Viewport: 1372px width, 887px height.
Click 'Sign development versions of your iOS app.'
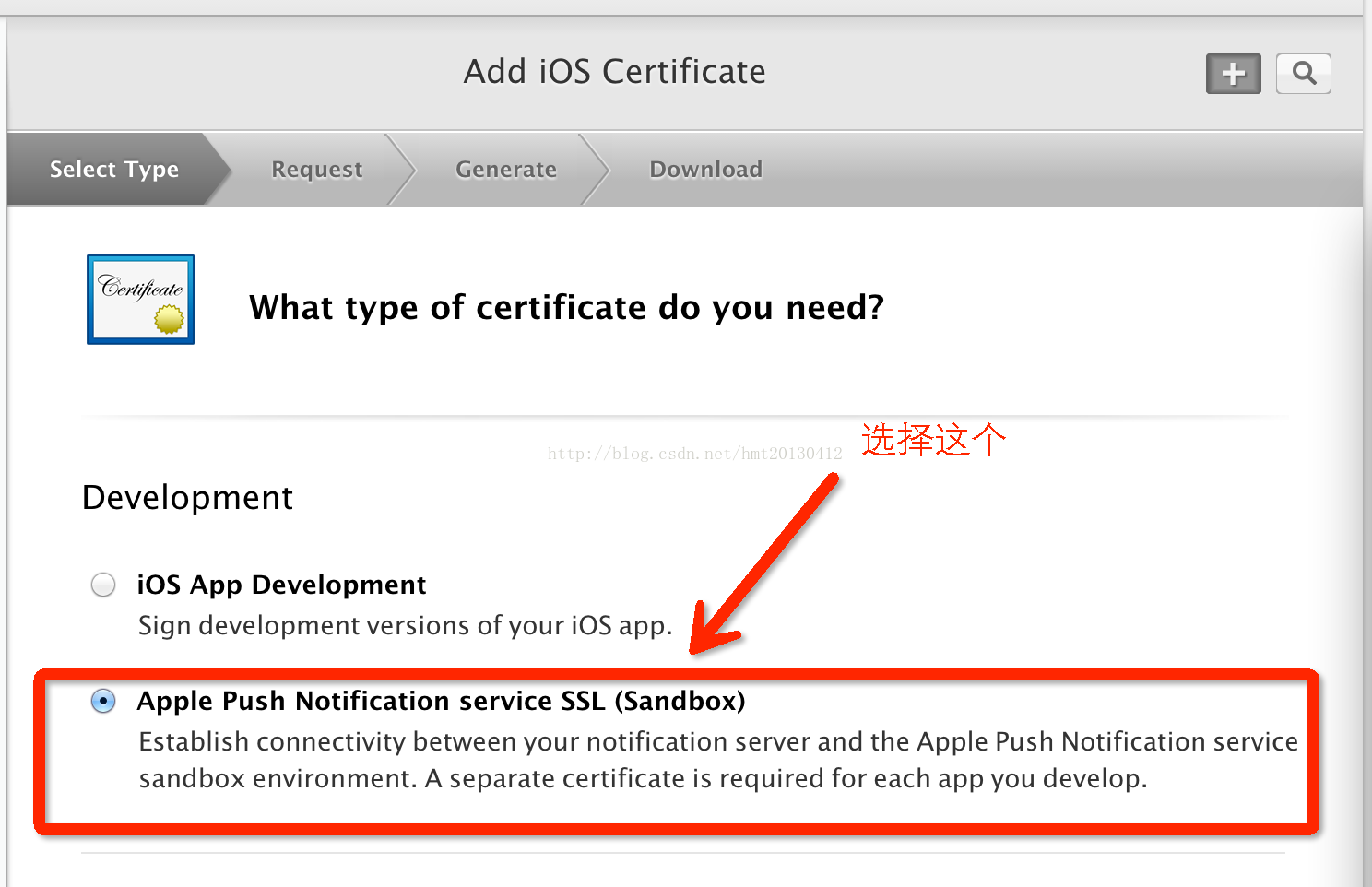[x=405, y=625]
